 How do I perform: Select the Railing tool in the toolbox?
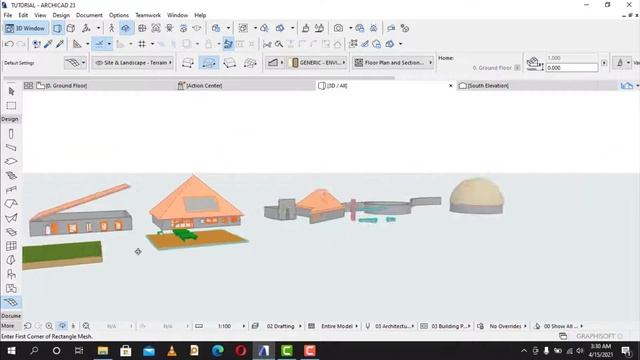[x=11, y=189]
